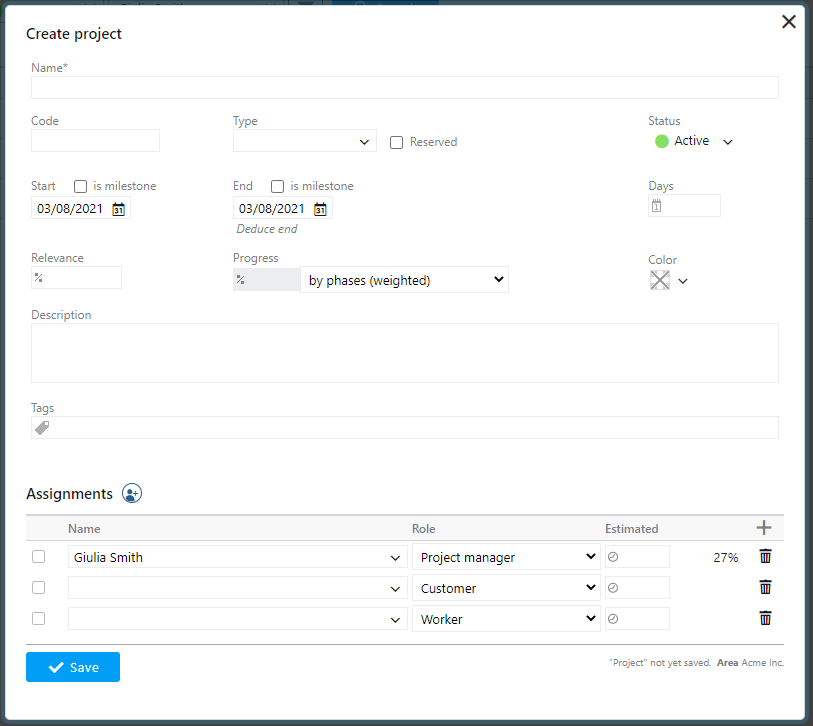The width and height of the screenshot is (813, 726).
Task: Delete the Customer role assignment row
Action: tap(765, 588)
